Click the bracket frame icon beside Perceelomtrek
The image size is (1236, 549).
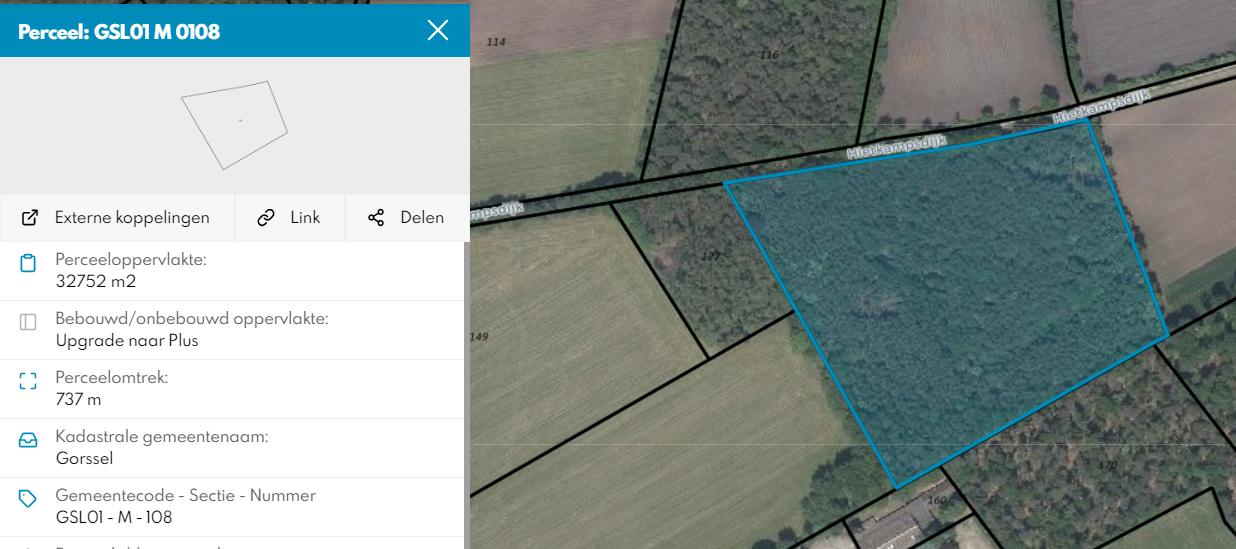[28, 381]
